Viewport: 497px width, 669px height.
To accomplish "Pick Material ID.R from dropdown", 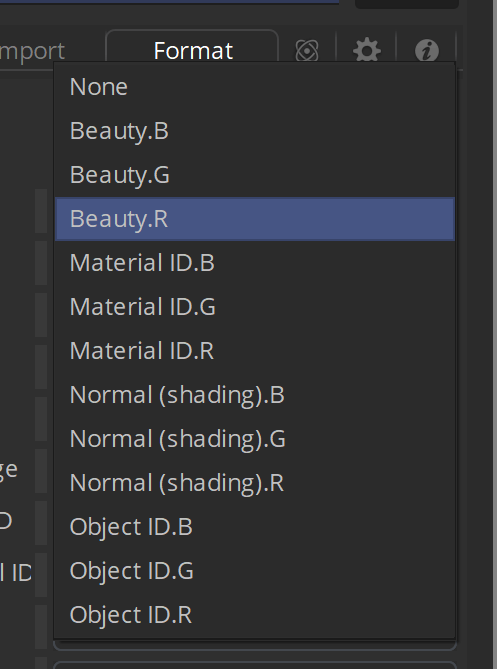I will click(x=255, y=351).
